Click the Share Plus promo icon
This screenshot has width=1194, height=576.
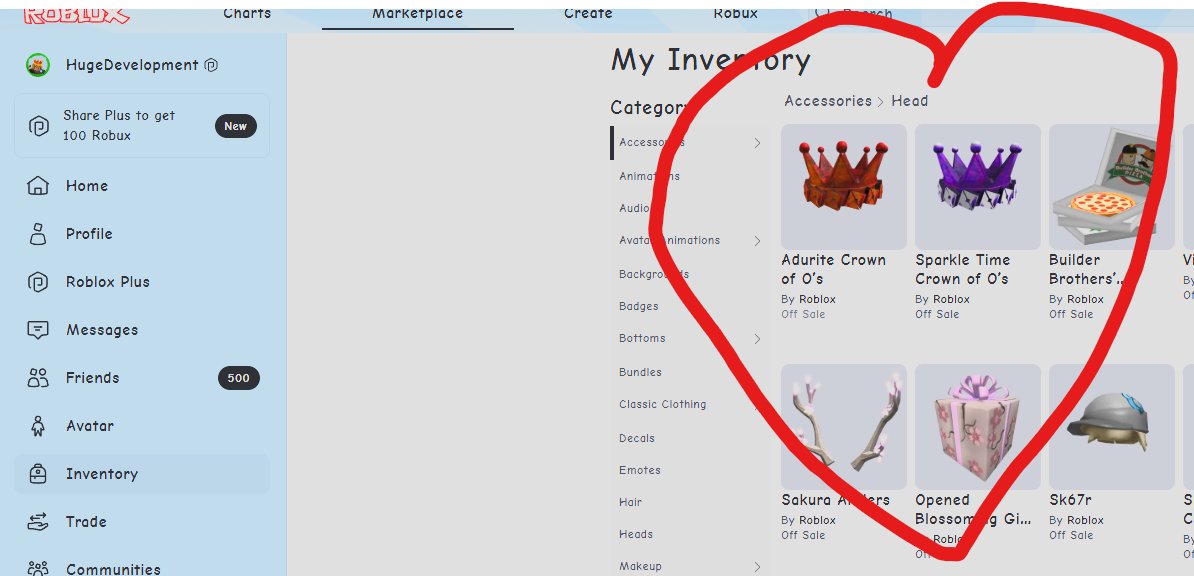[39, 126]
